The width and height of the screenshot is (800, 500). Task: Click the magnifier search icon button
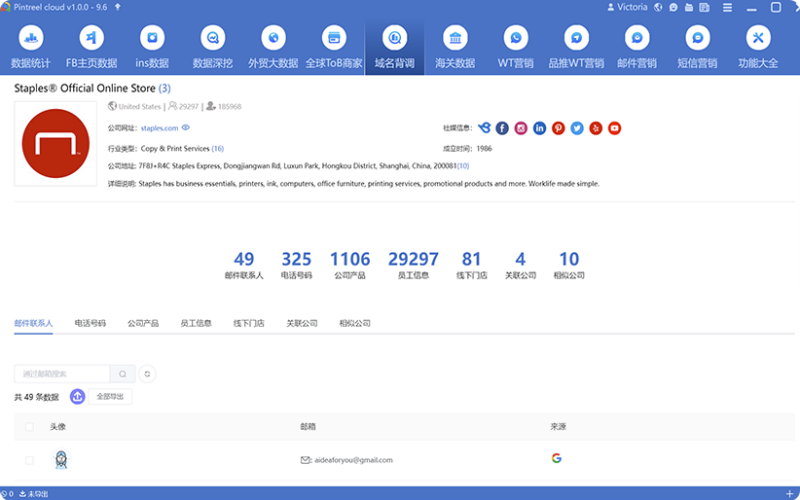click(123, 374)
